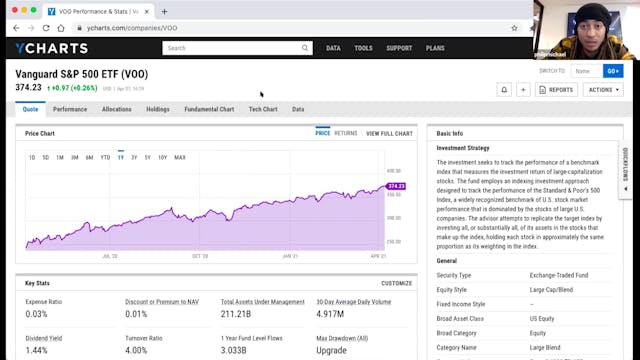Open the Fundamental Chart tab
The image size is (640, 360).
209,109
